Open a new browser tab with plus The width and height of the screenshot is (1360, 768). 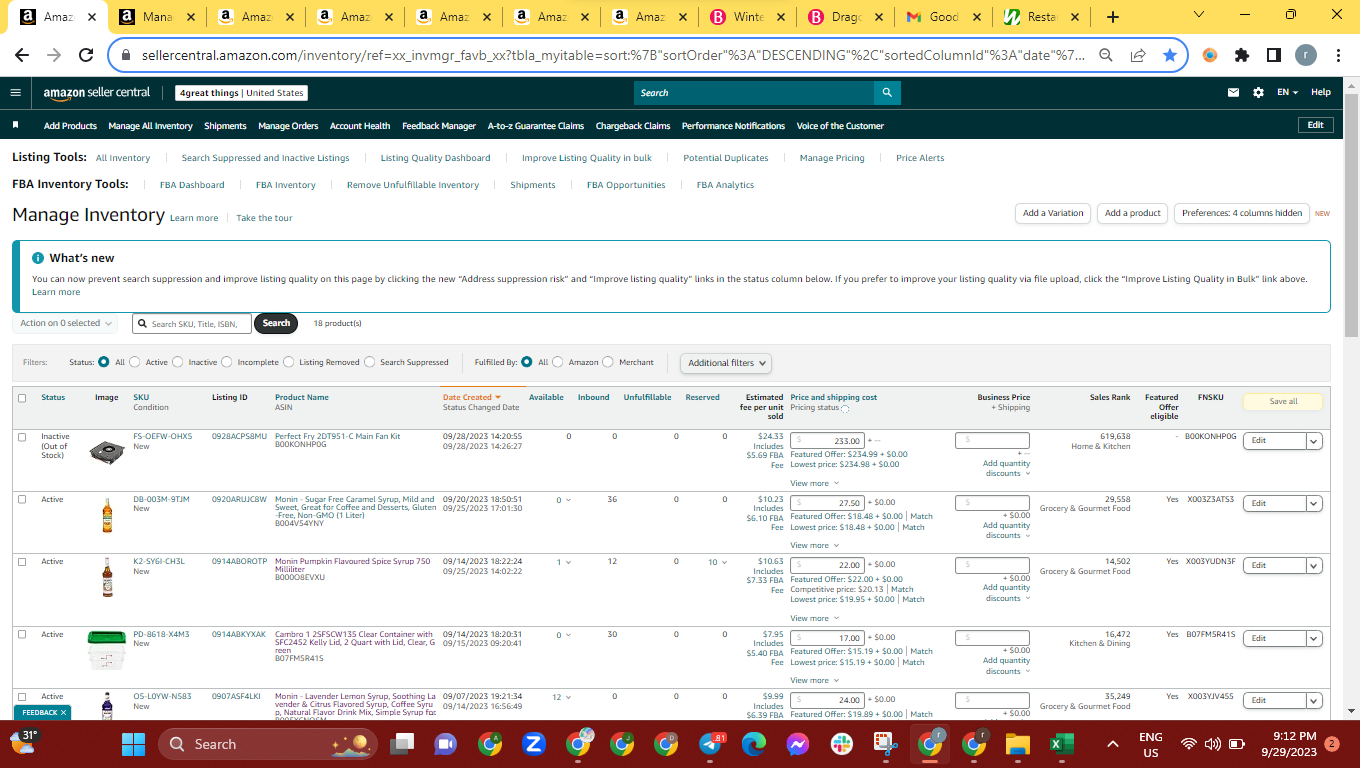1113,17
